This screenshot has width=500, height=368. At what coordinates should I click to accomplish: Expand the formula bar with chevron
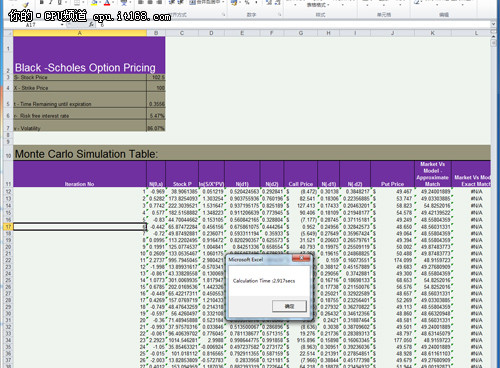coord(493,24)
